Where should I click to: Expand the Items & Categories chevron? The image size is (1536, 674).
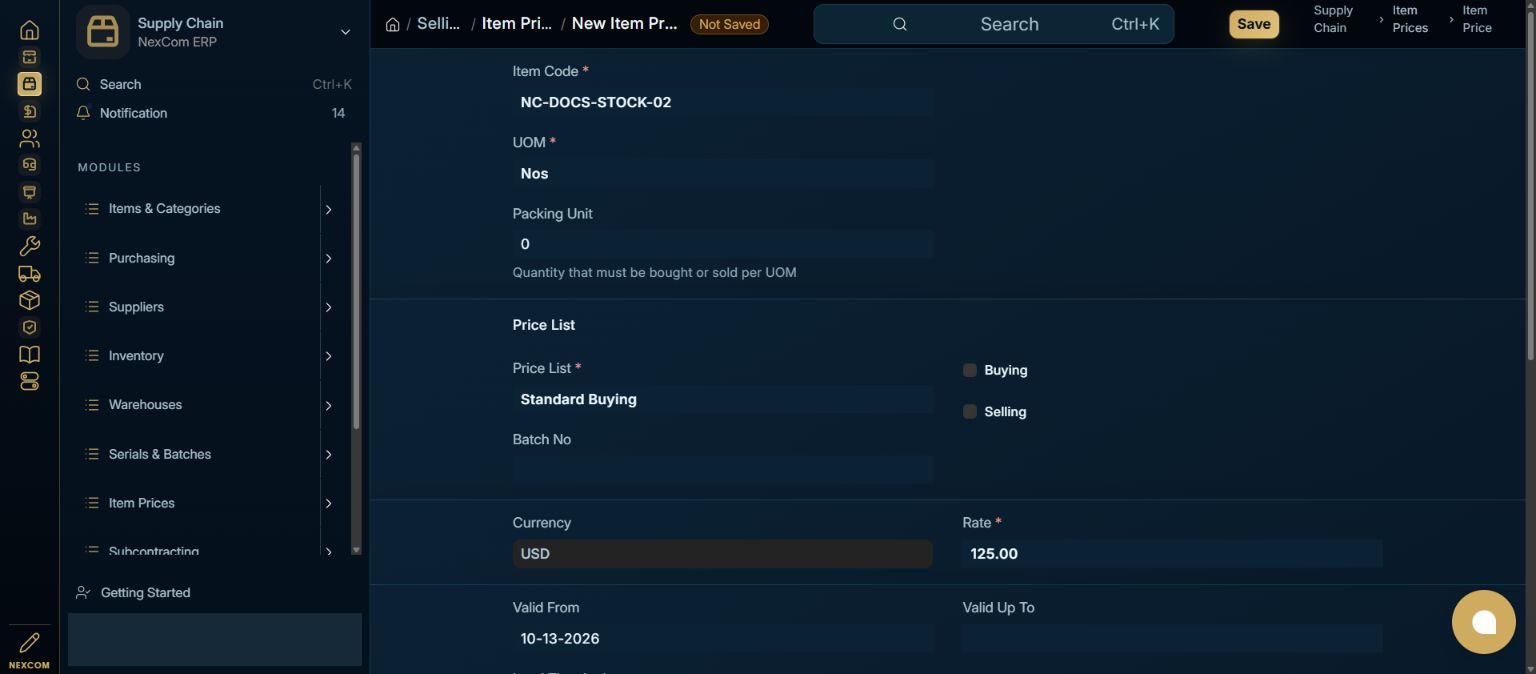point(328,209)
